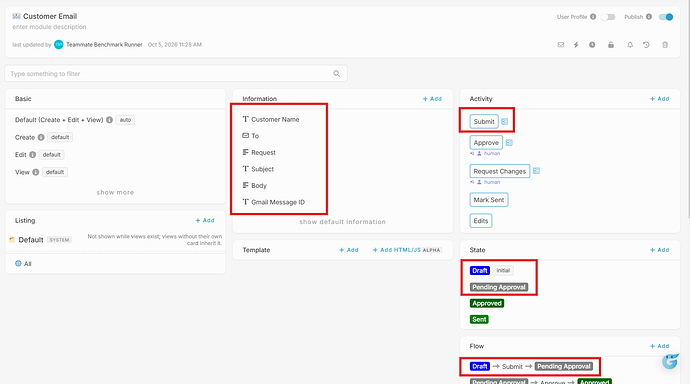This screenshot has height=384, width=690.
Task: Click the folder icon beside Default listing
Action: pyautogui.click(x=12, y=240)
